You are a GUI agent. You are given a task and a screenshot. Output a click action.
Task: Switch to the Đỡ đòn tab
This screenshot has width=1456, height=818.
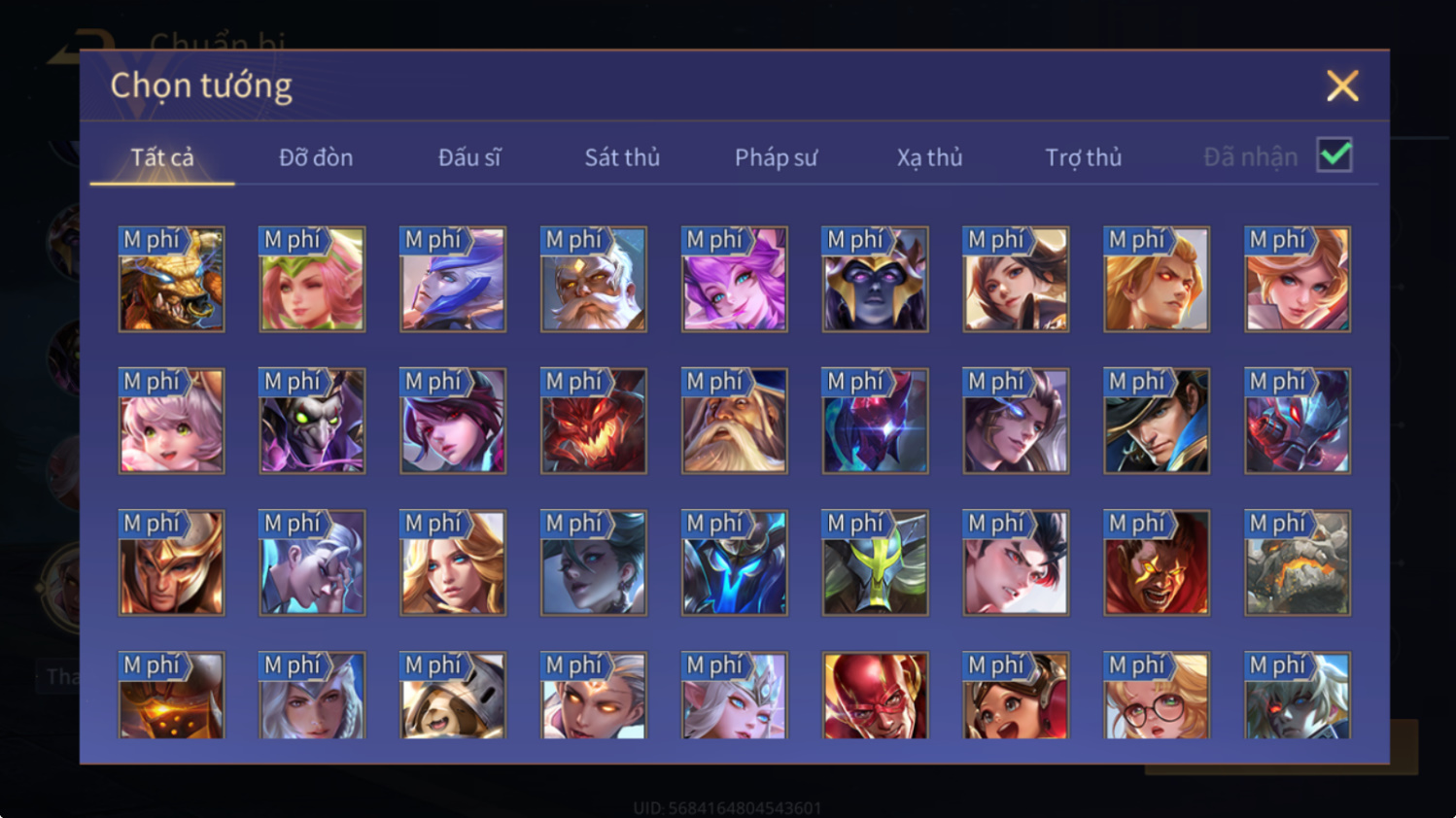[316, 157]
